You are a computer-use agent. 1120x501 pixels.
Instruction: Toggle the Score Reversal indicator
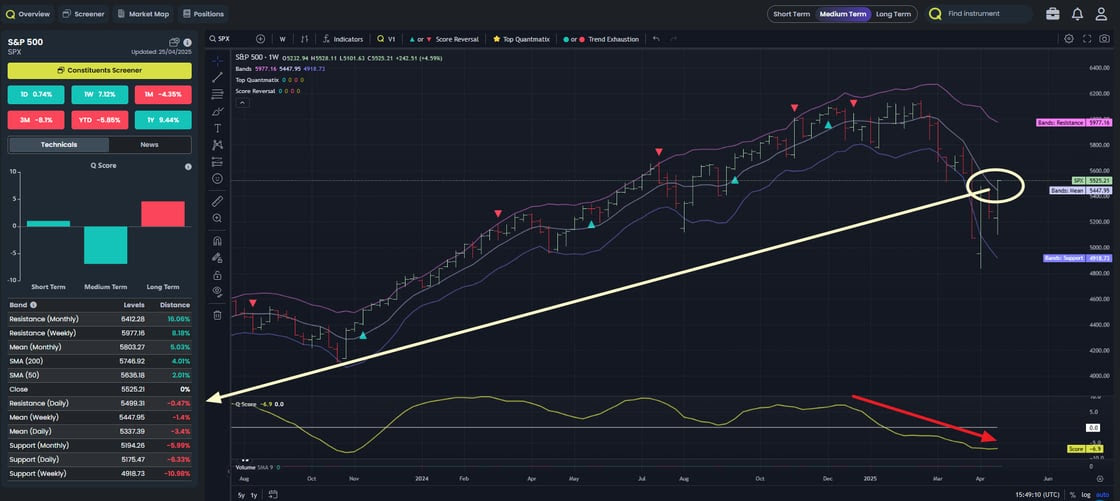coord(443,39)
